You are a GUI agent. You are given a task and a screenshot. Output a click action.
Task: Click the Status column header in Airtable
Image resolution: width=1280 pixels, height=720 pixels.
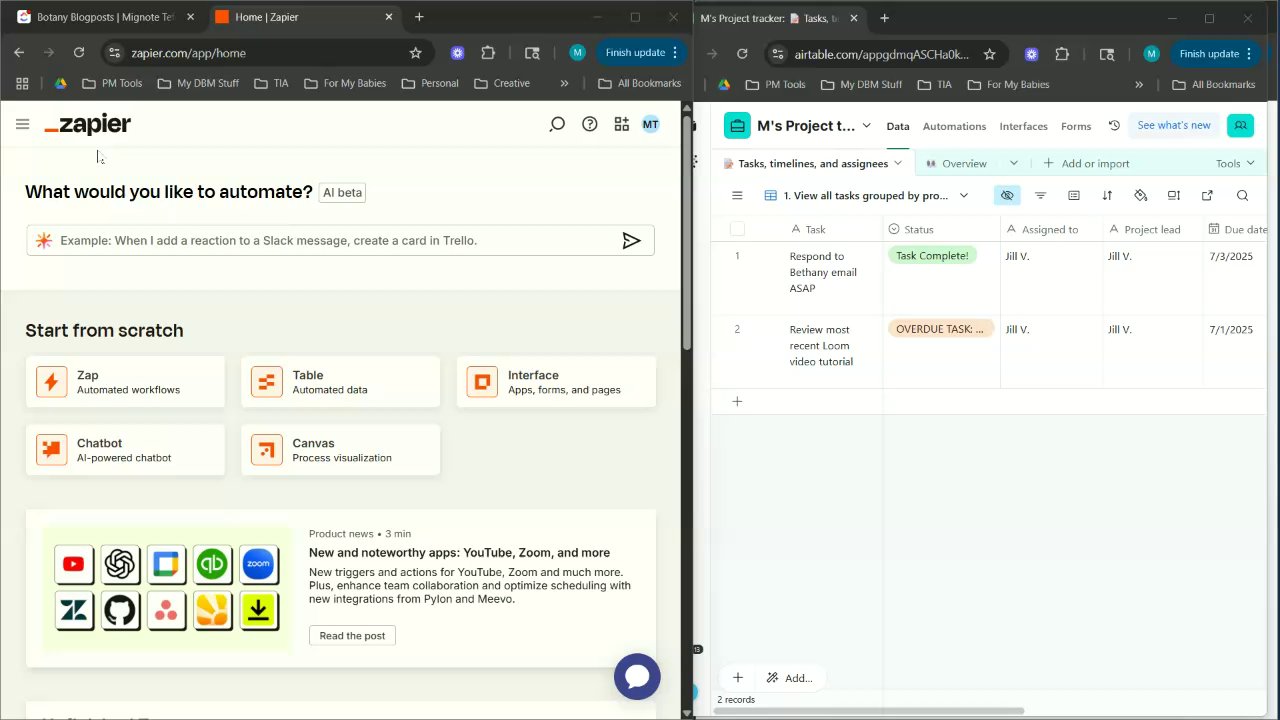pos(941,229)
